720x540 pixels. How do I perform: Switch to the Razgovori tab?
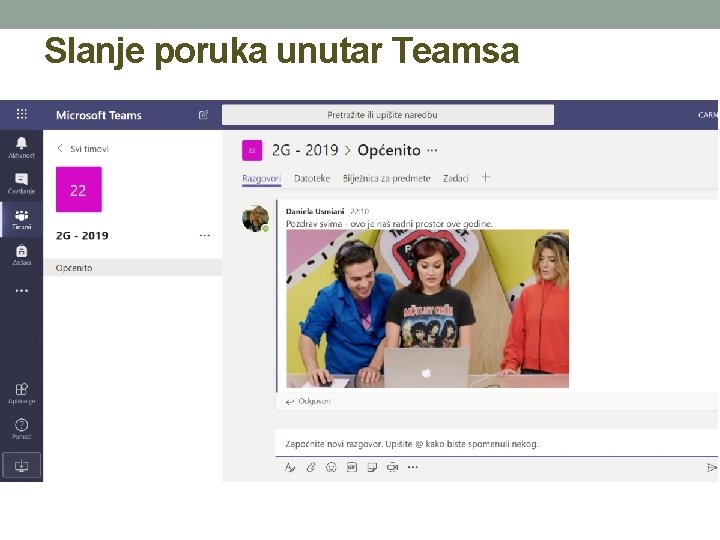click(261, 178)
